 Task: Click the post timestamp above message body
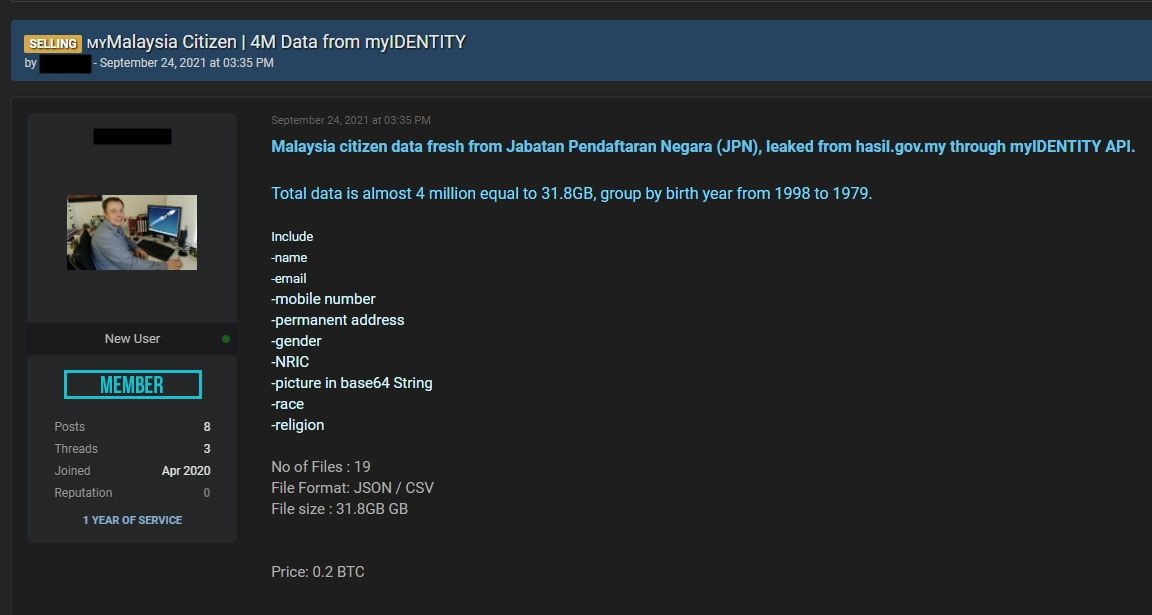pyautogui.click(x=350, y=120)
